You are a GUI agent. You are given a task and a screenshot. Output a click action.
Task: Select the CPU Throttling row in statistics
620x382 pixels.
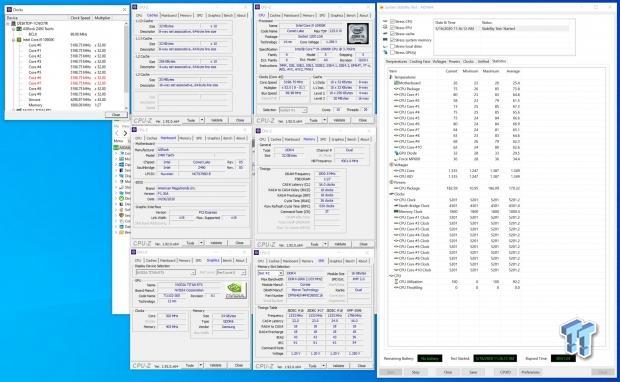[457, 287]
